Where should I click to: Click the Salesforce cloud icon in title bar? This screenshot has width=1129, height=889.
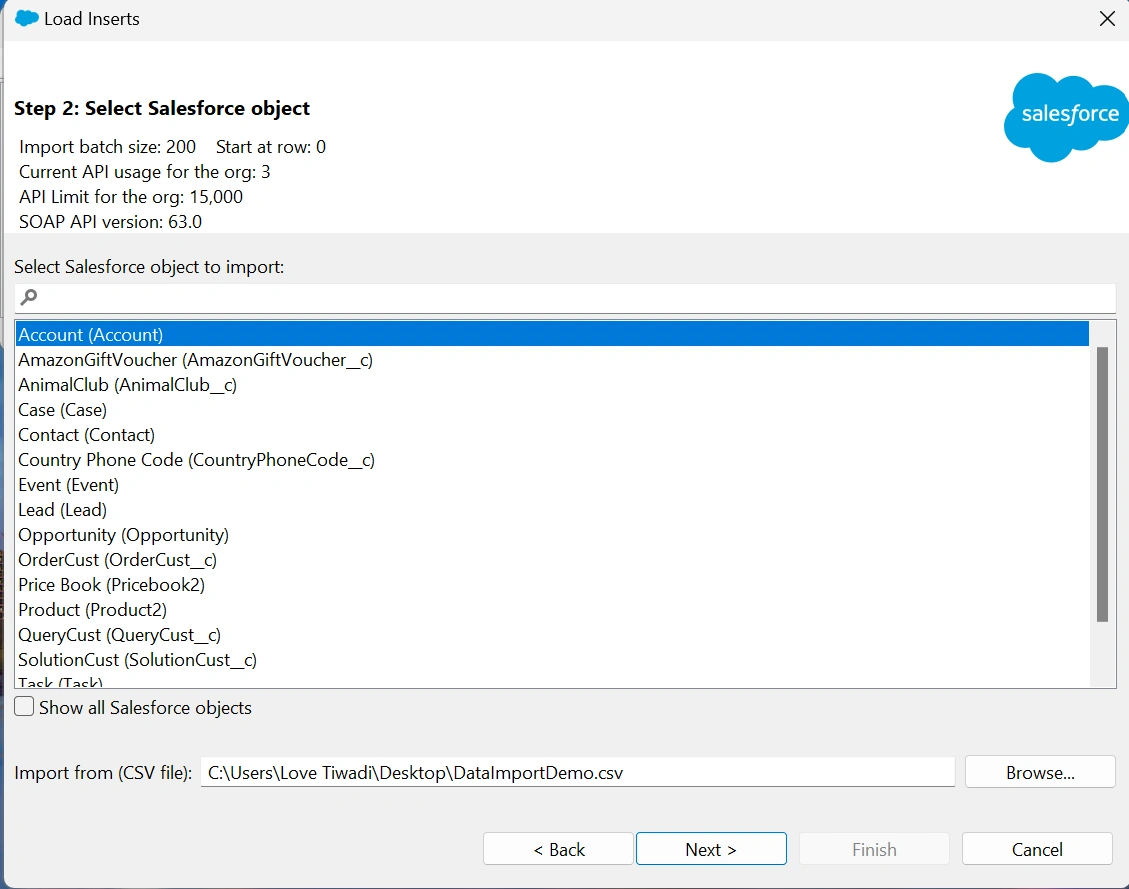pyautogui.click(x=25, y=18)
